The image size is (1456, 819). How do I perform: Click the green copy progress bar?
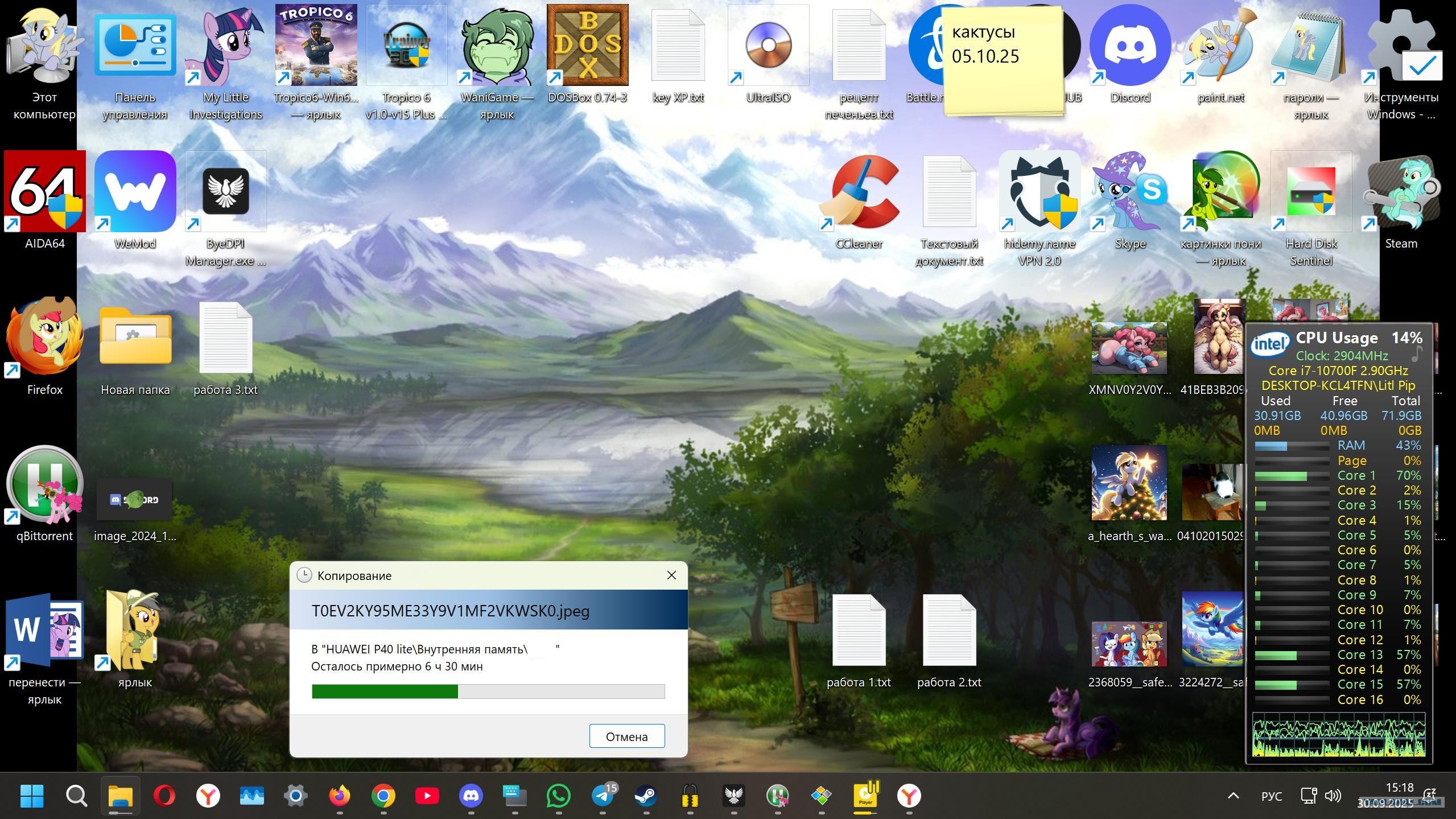[x=488, y=692]
